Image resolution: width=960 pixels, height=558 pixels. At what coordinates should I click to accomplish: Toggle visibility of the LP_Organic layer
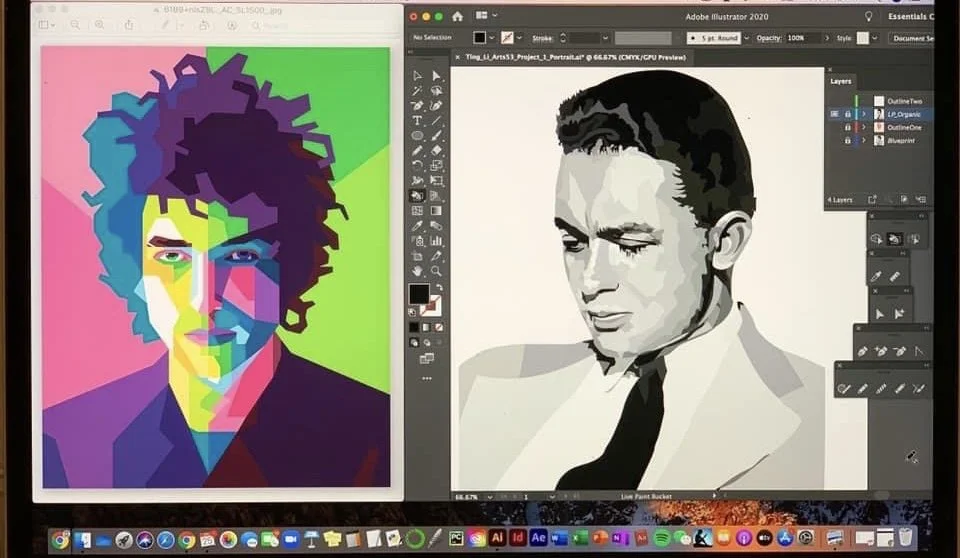pyautogui.click(x=834, y=114)
